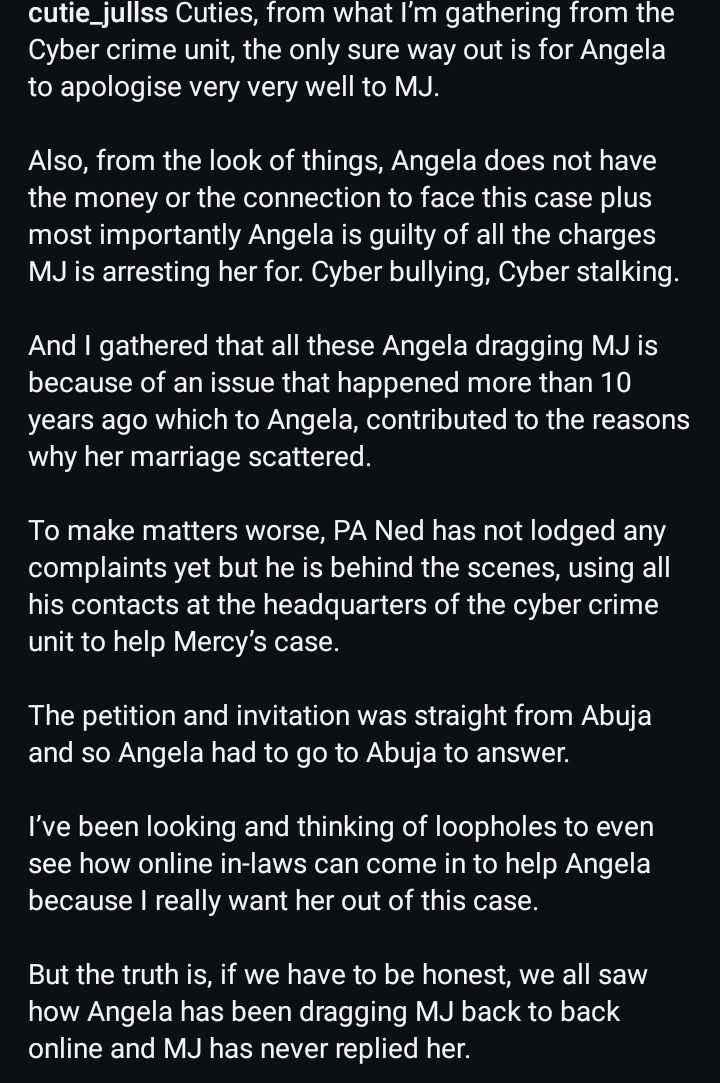The image size is (720, 1083).
Task: Tap the paragraph starting "To make matters worse"
Action: tap(346, 531)
